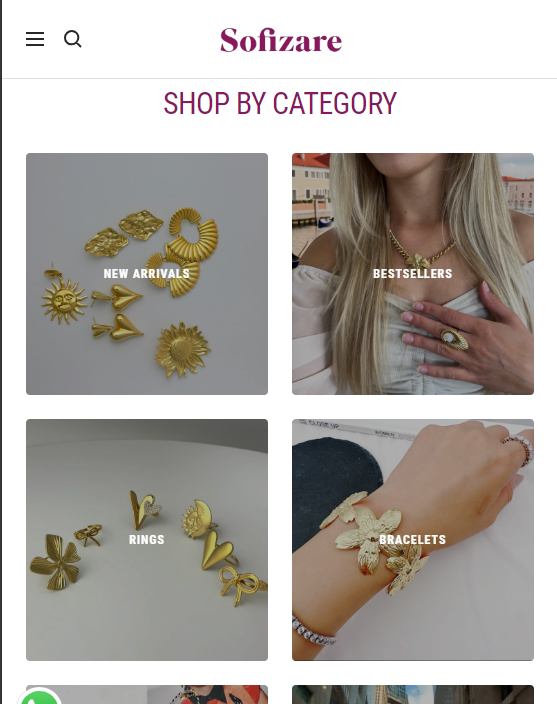Screen dimensions: 557x704
Task: Open the New Arrivals category label
Action: click(146, 273)
